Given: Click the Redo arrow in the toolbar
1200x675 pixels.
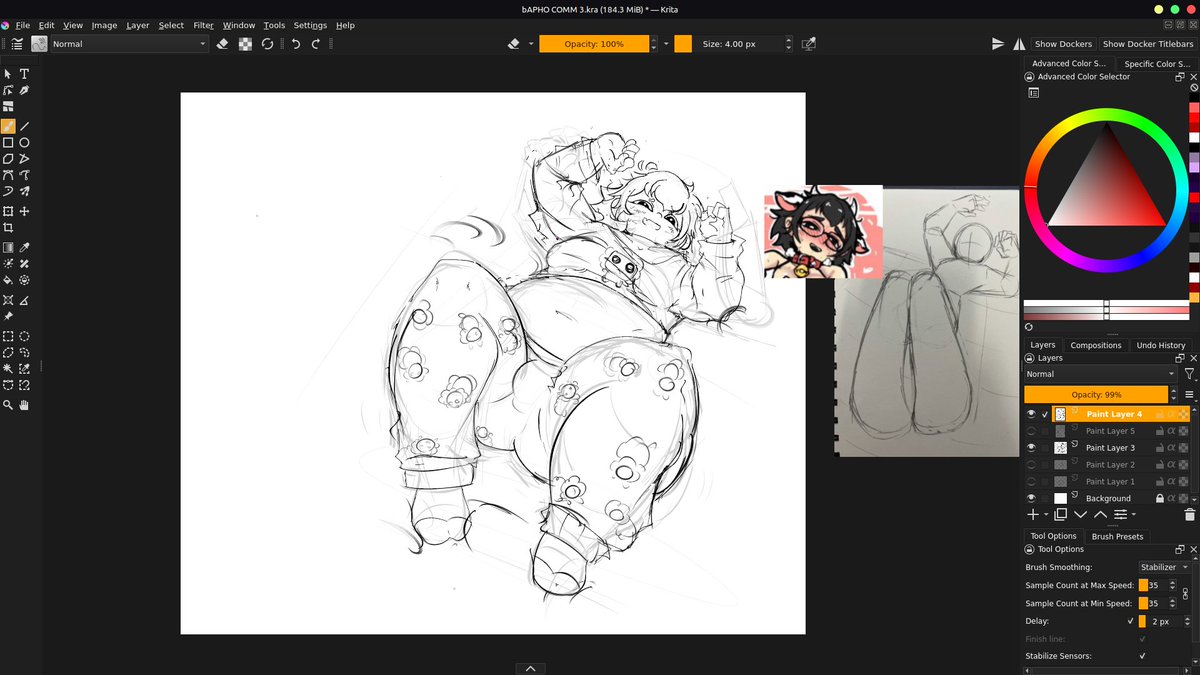Looking at the screenshot, I should point(316,44).
